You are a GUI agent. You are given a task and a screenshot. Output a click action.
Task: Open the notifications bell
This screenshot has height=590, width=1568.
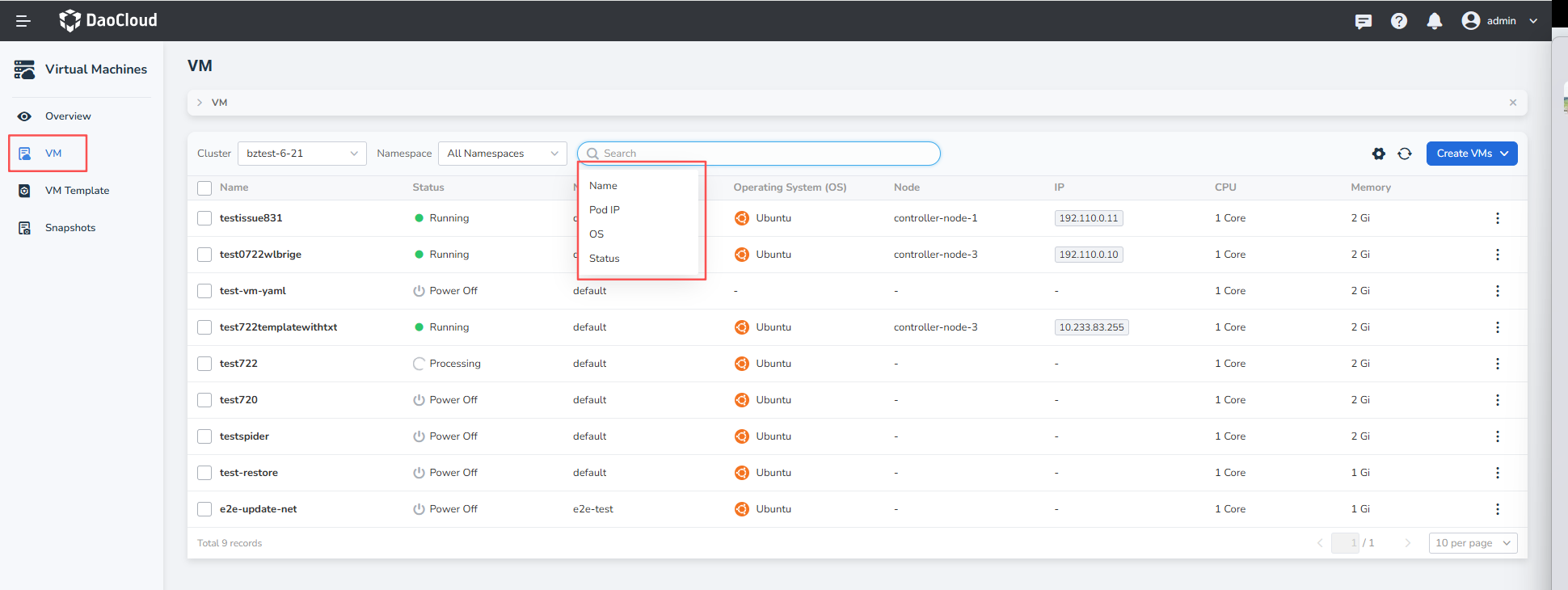click(x=1435, y=21)
